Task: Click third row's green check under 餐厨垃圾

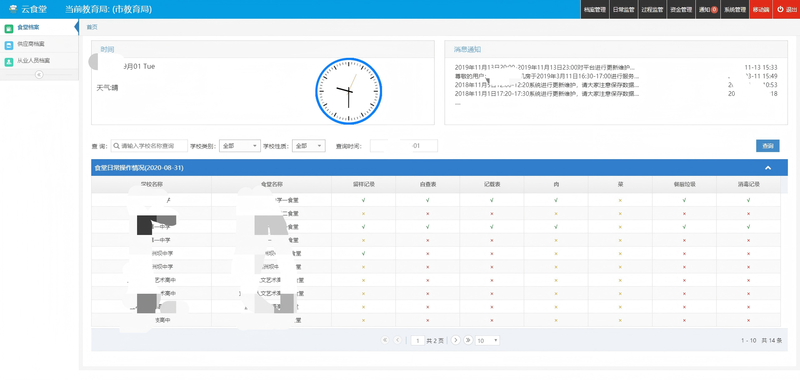Action: [684, 226]
